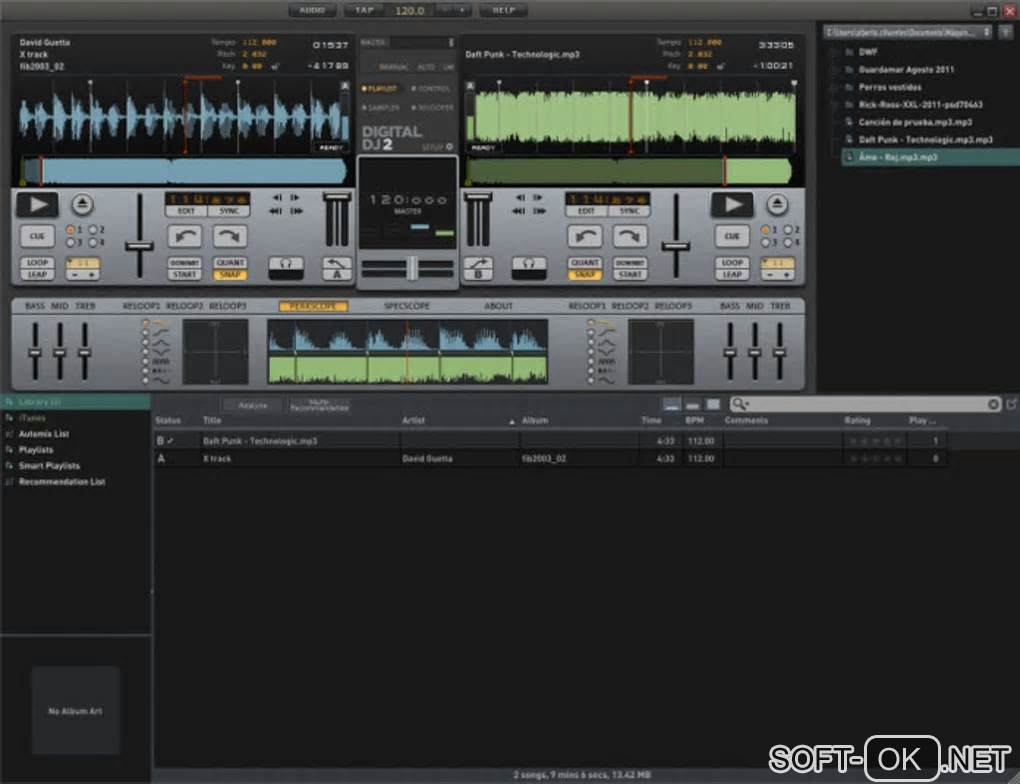Skip forward on deck A
This screenshot has height=784, width=1020.
coord(296,211)
